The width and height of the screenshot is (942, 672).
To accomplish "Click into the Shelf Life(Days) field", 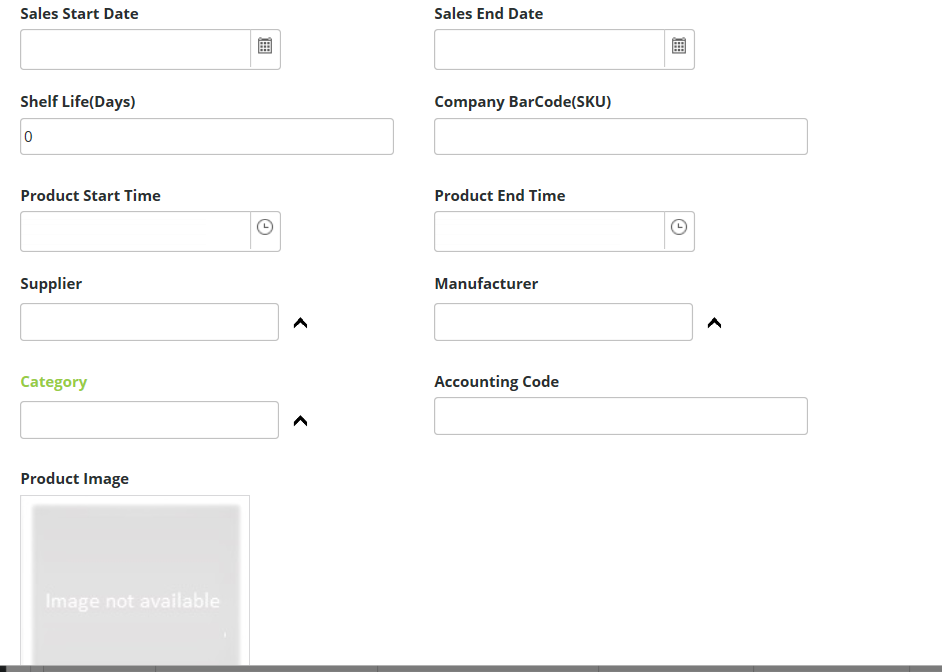I will point(207,137).
